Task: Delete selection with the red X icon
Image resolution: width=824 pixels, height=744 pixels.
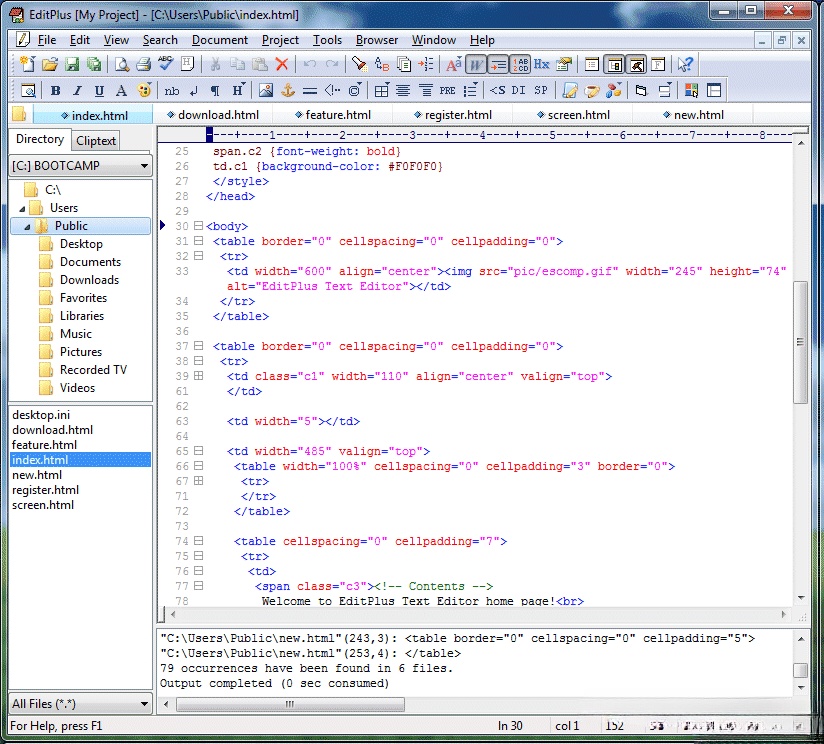Action: pyautogui.click(x=282, y=64)
